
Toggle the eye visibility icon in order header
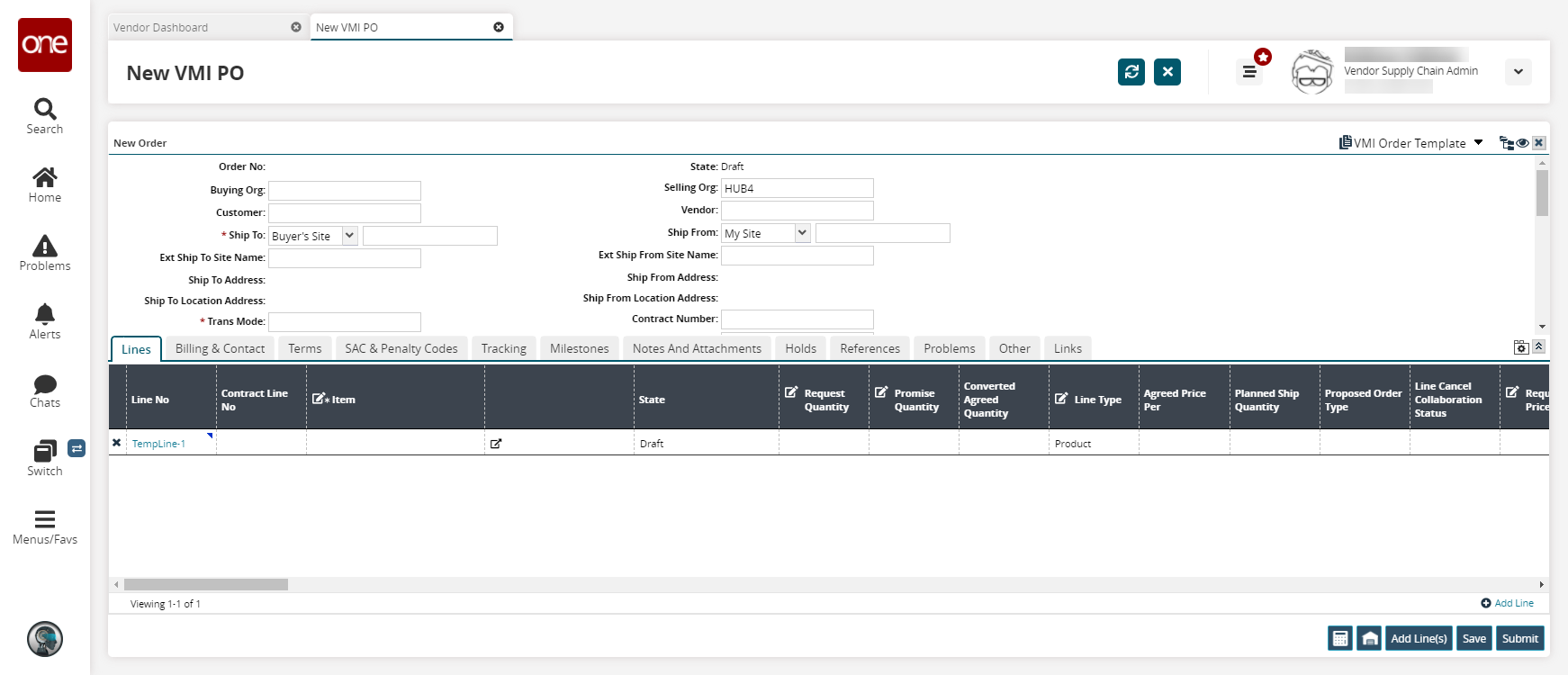1522,143
